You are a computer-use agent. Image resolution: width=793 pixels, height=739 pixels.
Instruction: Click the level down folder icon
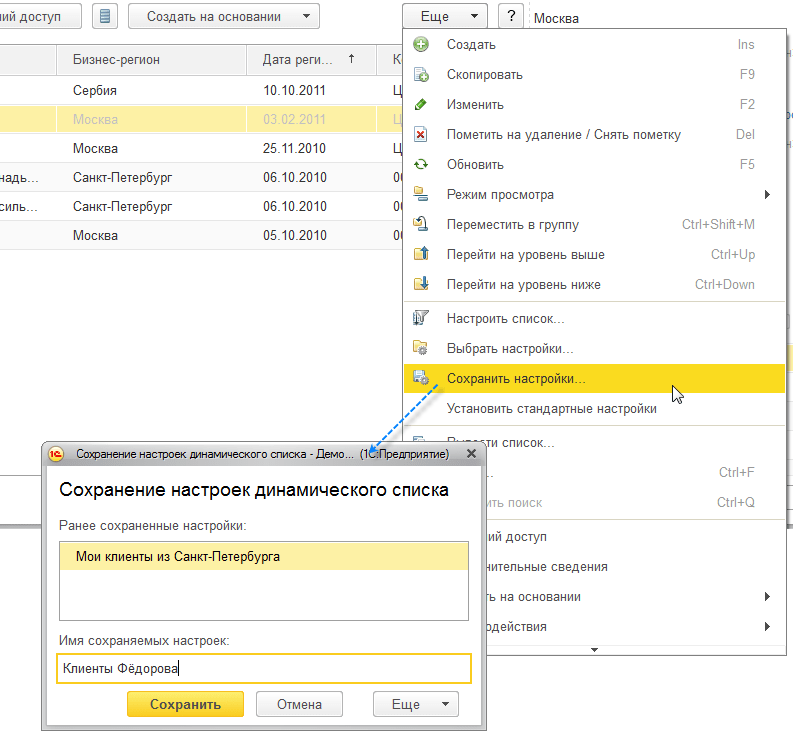tap(421, 284)
